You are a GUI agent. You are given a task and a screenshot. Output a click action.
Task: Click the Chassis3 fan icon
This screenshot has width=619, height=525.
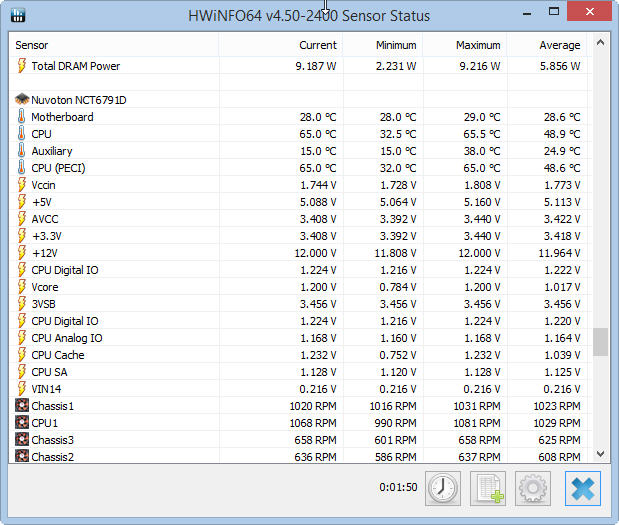22,439
